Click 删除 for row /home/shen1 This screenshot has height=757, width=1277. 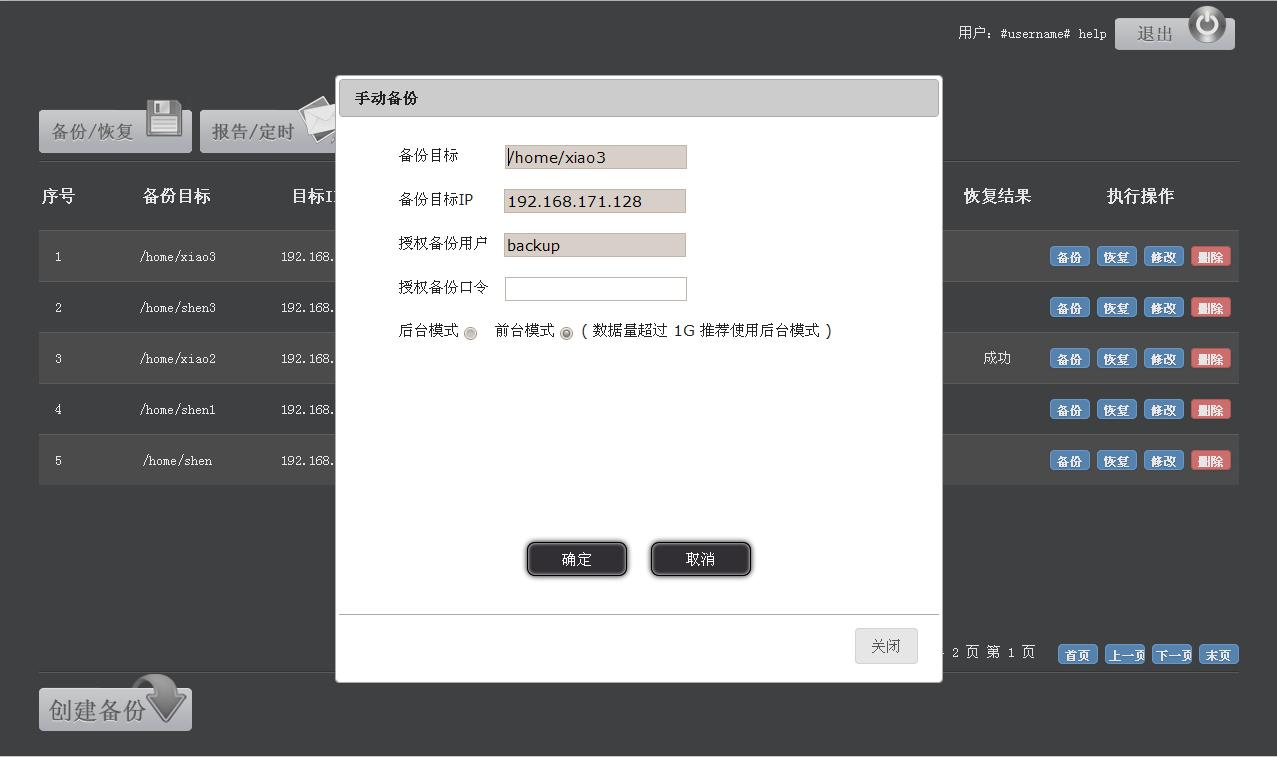coord(1210,410)
